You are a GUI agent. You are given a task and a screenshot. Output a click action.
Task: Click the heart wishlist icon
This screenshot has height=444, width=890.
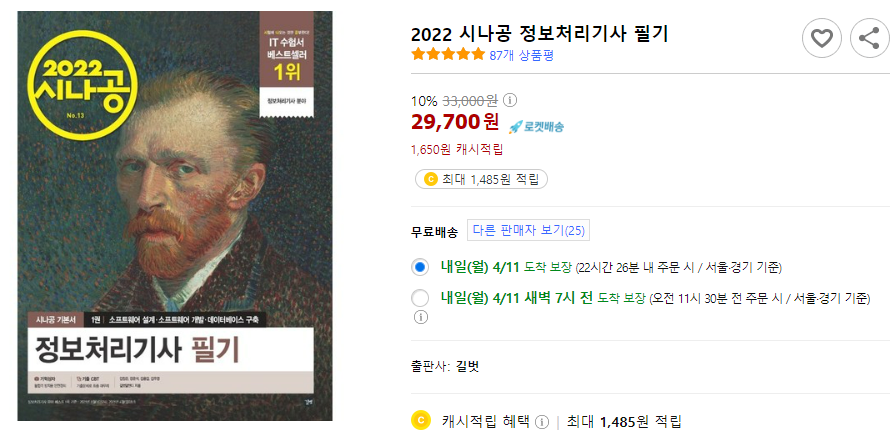pos(821,38)
